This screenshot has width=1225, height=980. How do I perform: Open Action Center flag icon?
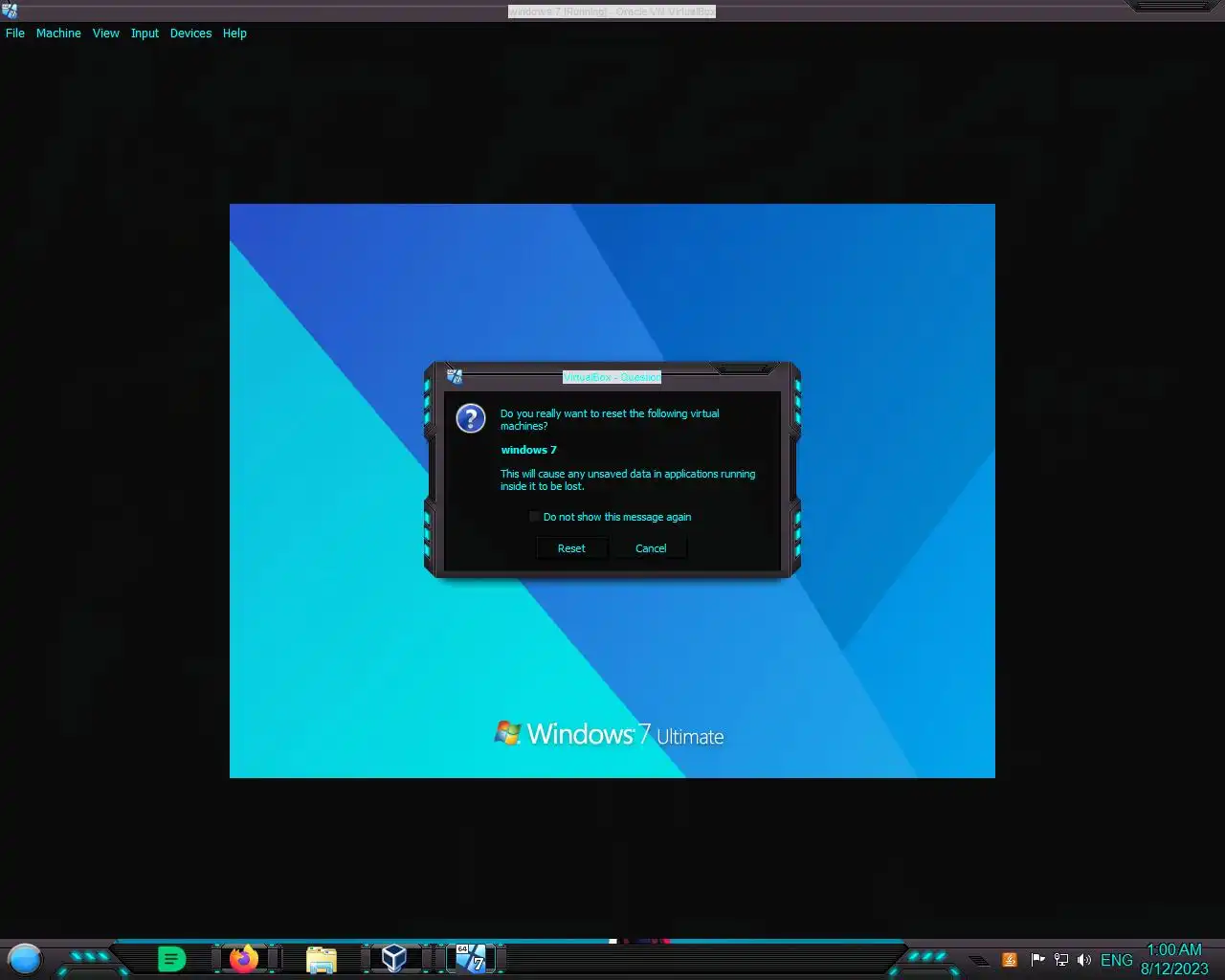pyautogui.click(x=1037, y=960)
